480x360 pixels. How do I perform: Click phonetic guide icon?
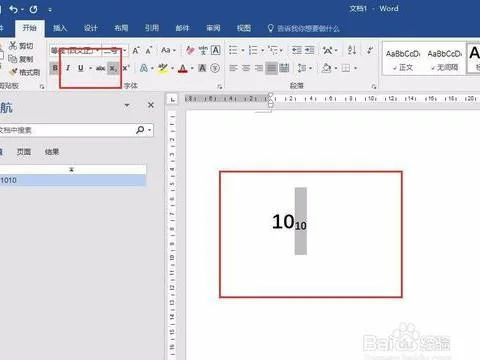[x=203, y=50]
